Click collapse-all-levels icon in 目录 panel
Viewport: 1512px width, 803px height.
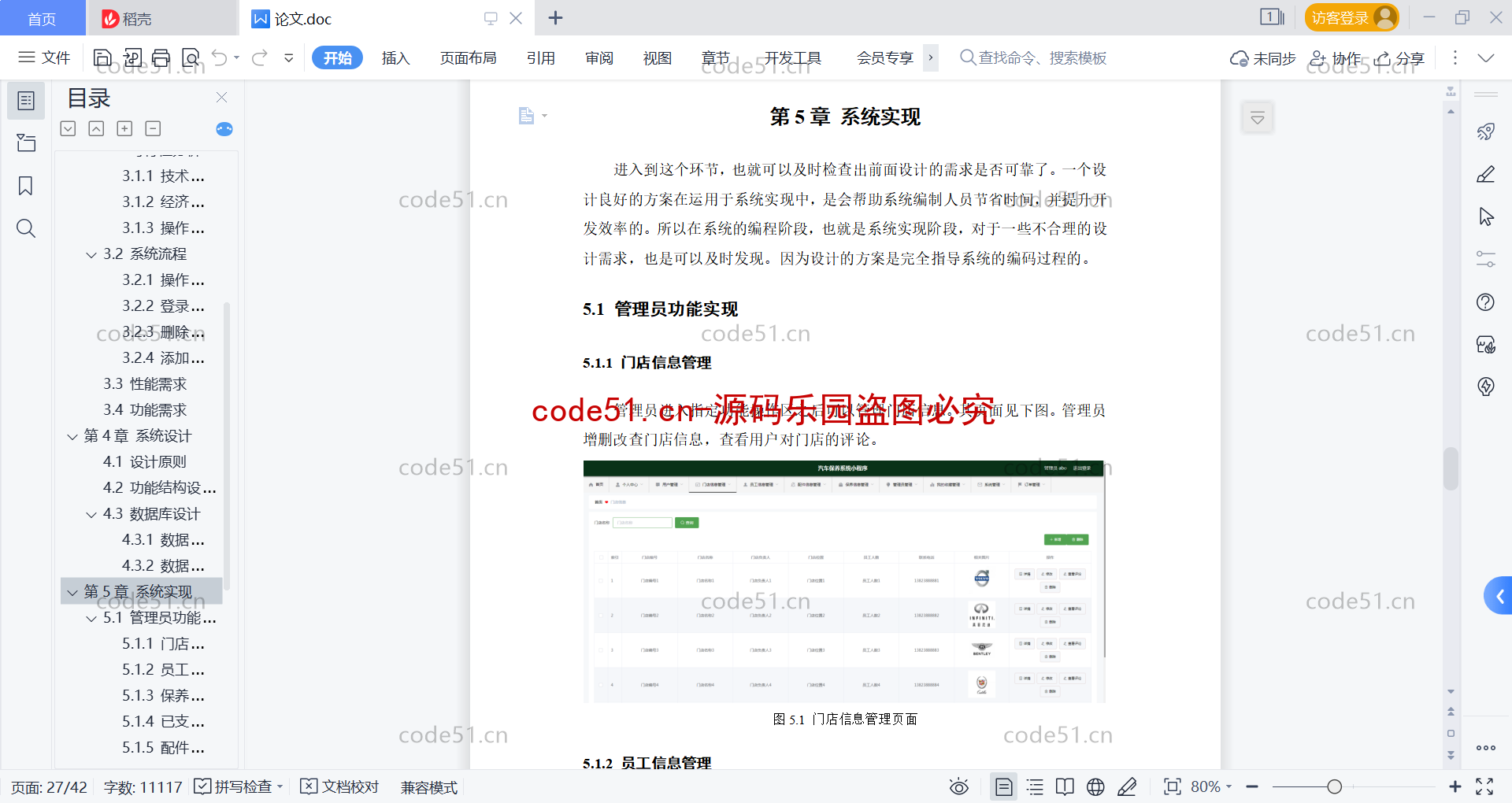96,128
